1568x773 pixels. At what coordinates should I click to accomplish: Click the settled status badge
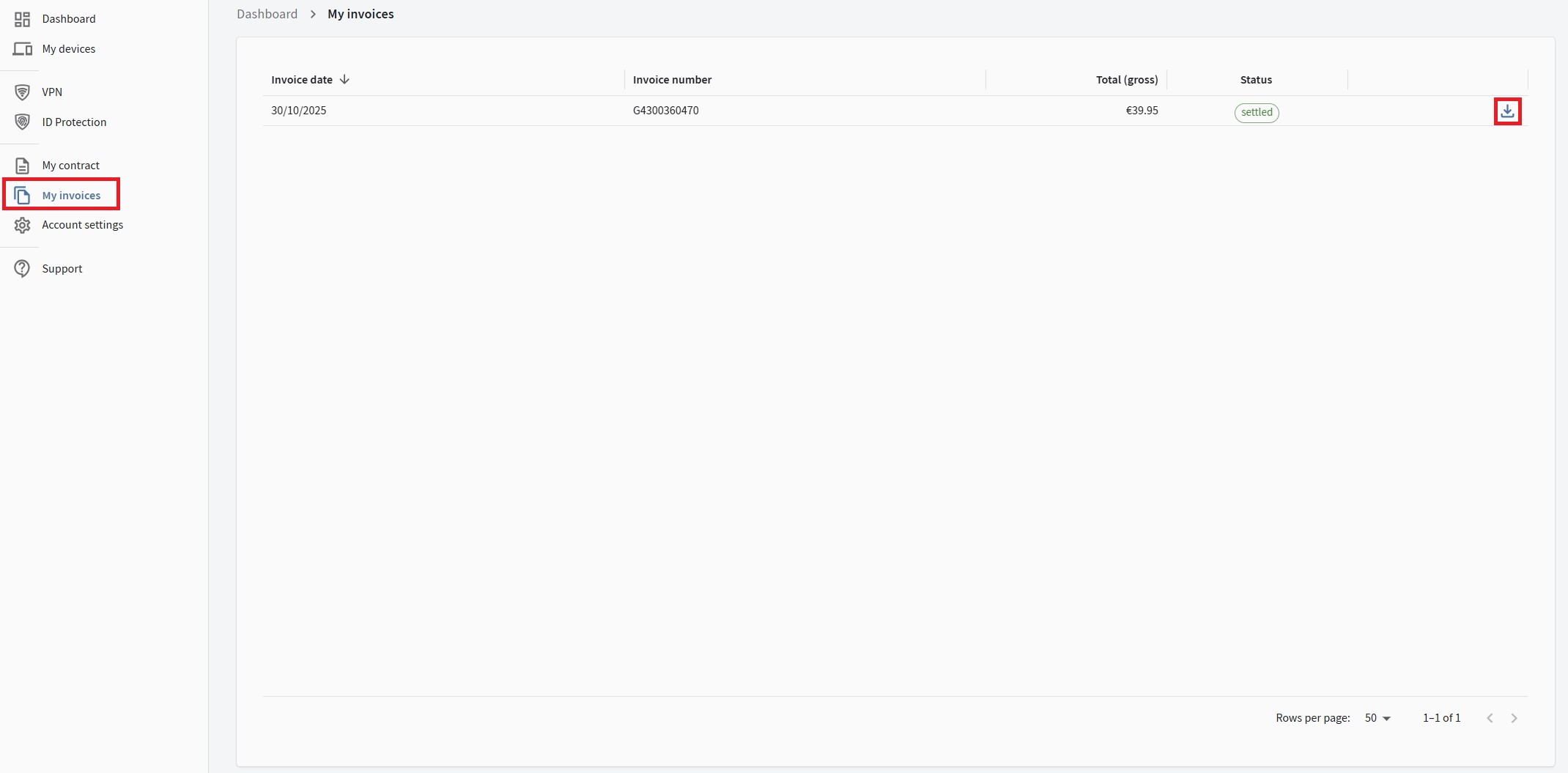click(1256, 112)
